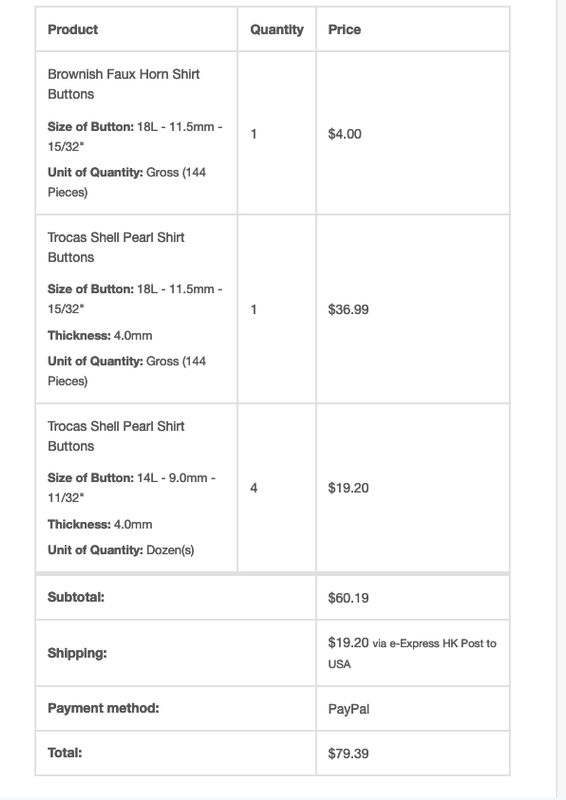Click the Product column header
Image resolution: width=566 pixels, height=800 pixels.
coord(72,30)
